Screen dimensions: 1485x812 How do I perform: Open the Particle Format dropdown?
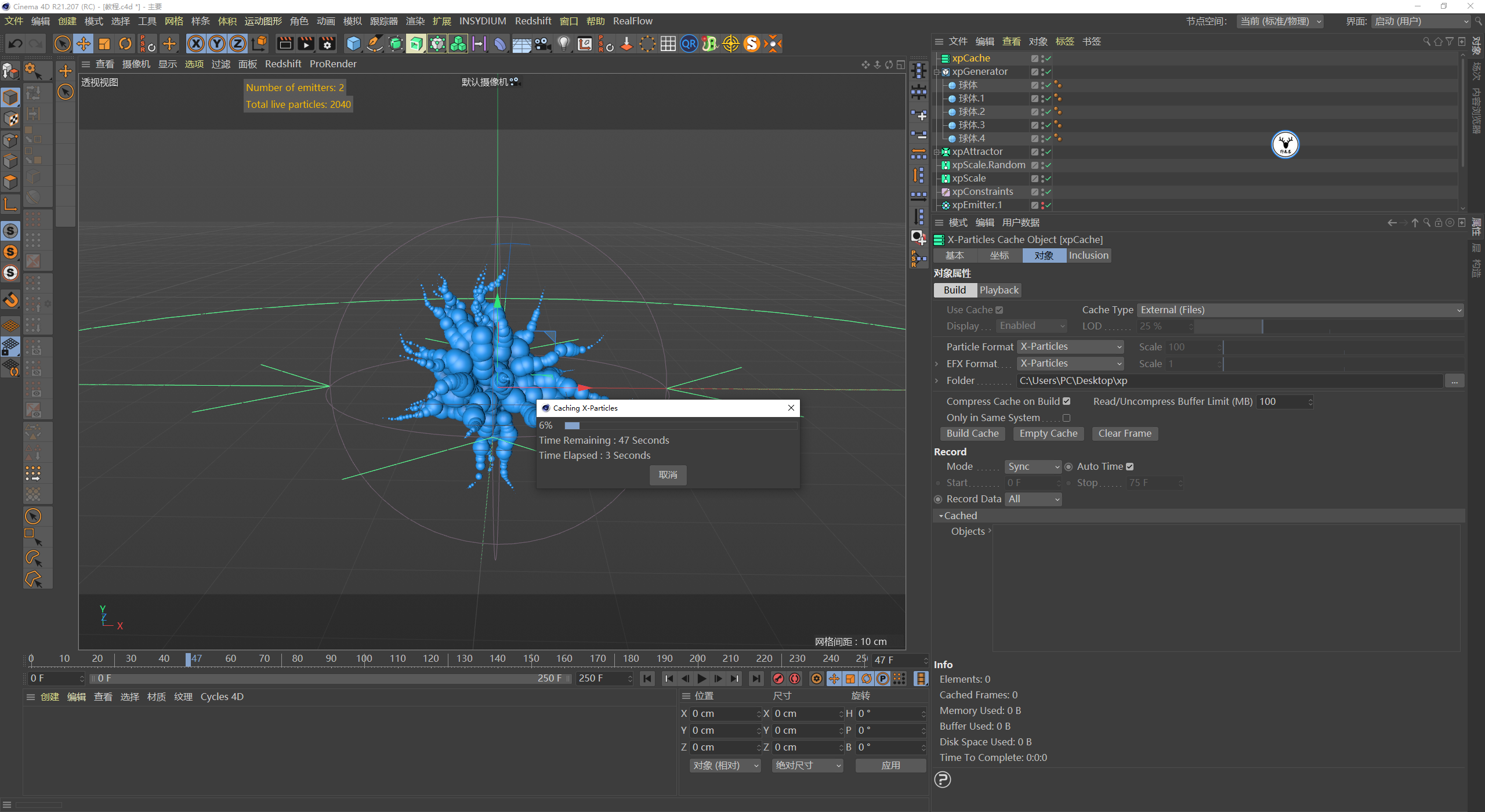tap(1071, 347)
